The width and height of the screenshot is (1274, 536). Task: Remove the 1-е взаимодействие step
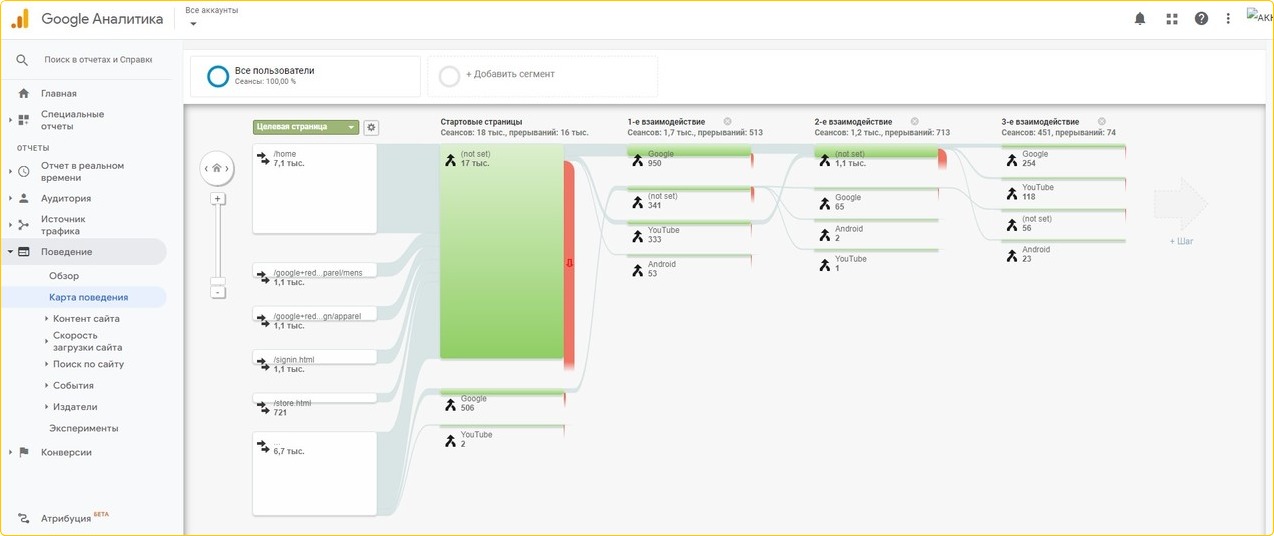727,122
